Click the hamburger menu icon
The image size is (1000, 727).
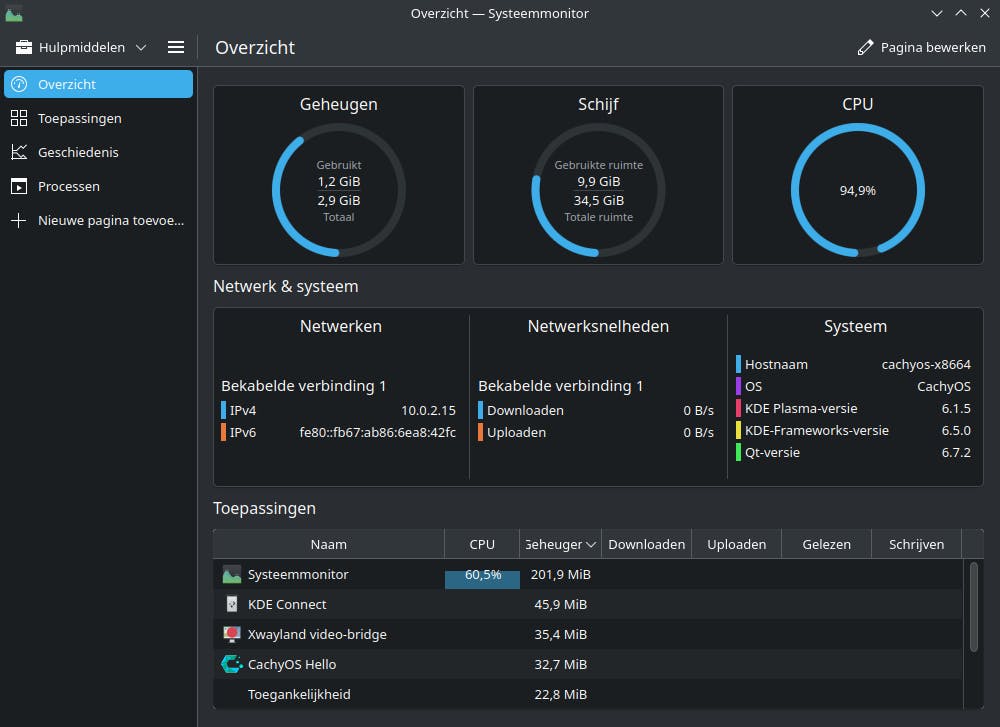click(176, 47)
